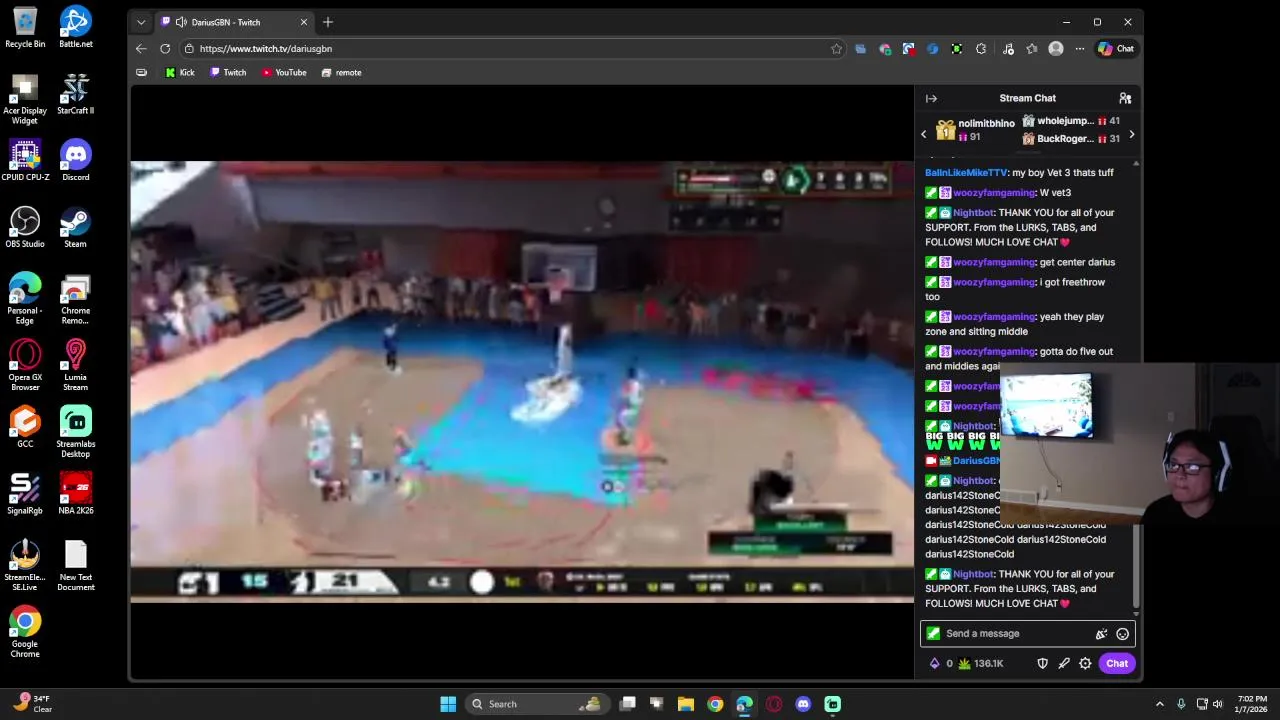1280x720 pixels.
Task: Open Steam desktop shortcut
Action: click(x=76, y=227)
